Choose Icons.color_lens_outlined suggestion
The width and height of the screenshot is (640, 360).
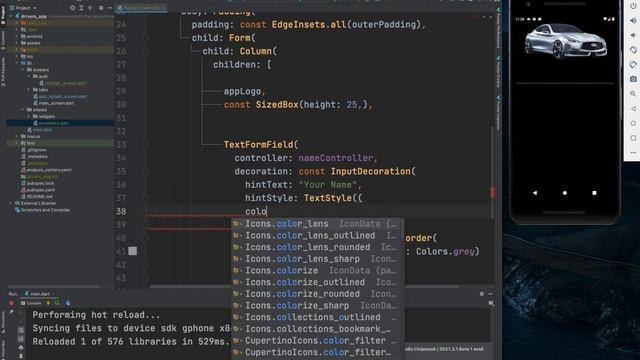(x=318, y=236)
